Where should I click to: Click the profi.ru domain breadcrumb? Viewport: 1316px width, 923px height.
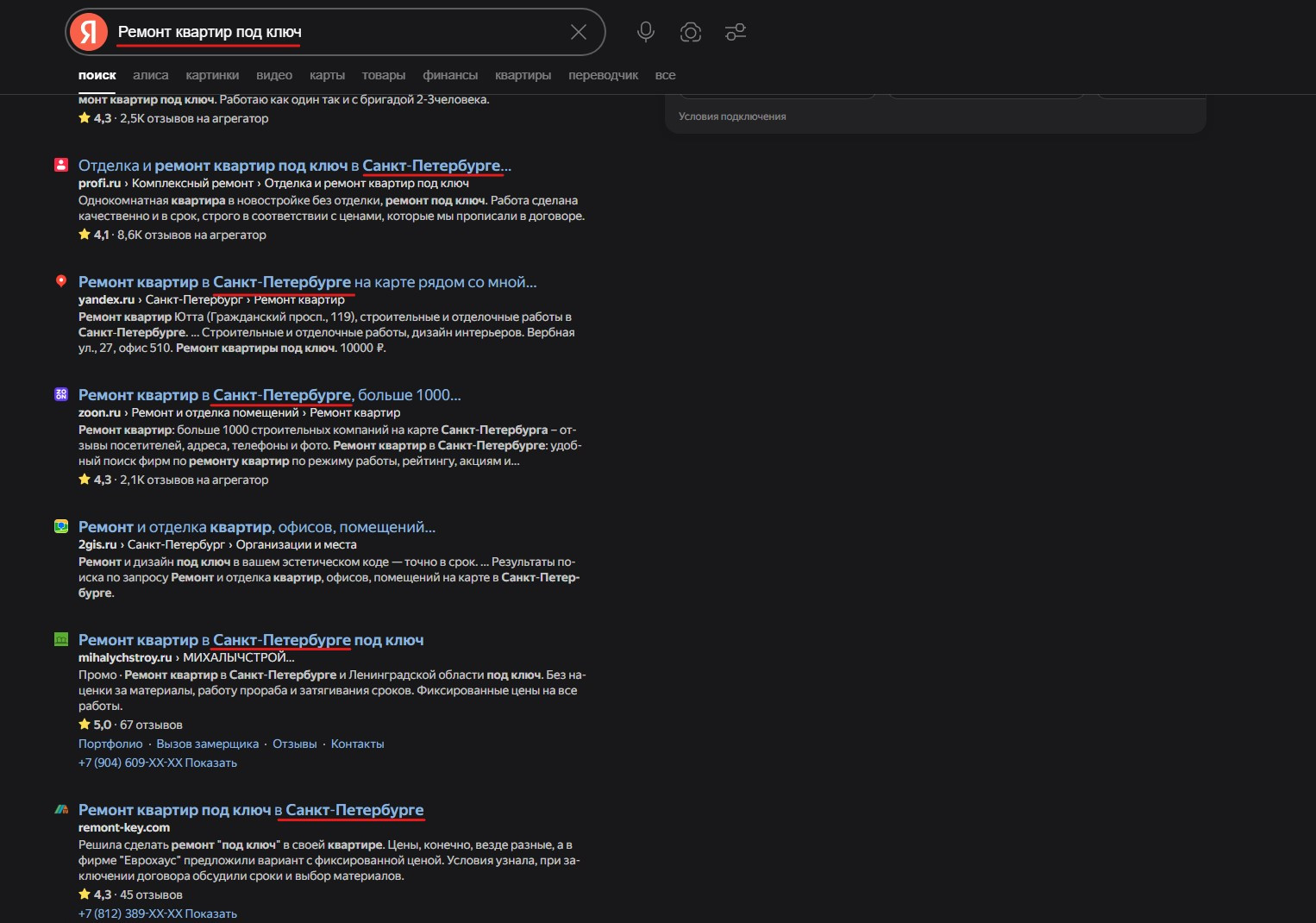(x=99, y=183)
